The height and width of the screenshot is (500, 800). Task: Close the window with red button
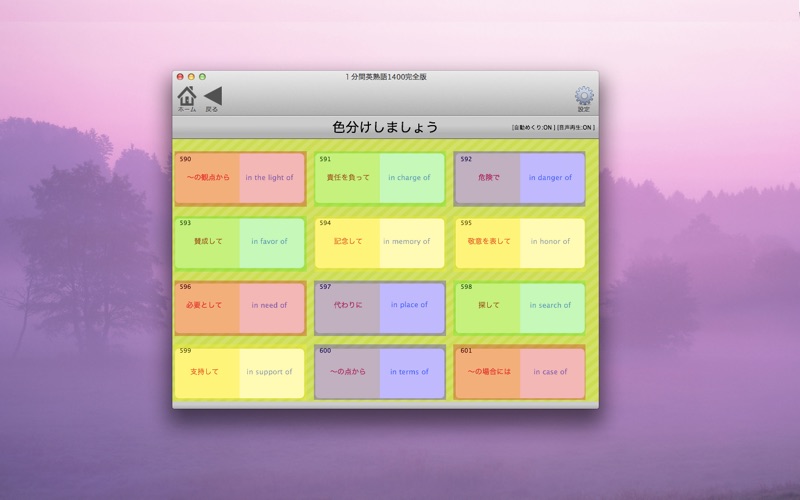point(180,77)
